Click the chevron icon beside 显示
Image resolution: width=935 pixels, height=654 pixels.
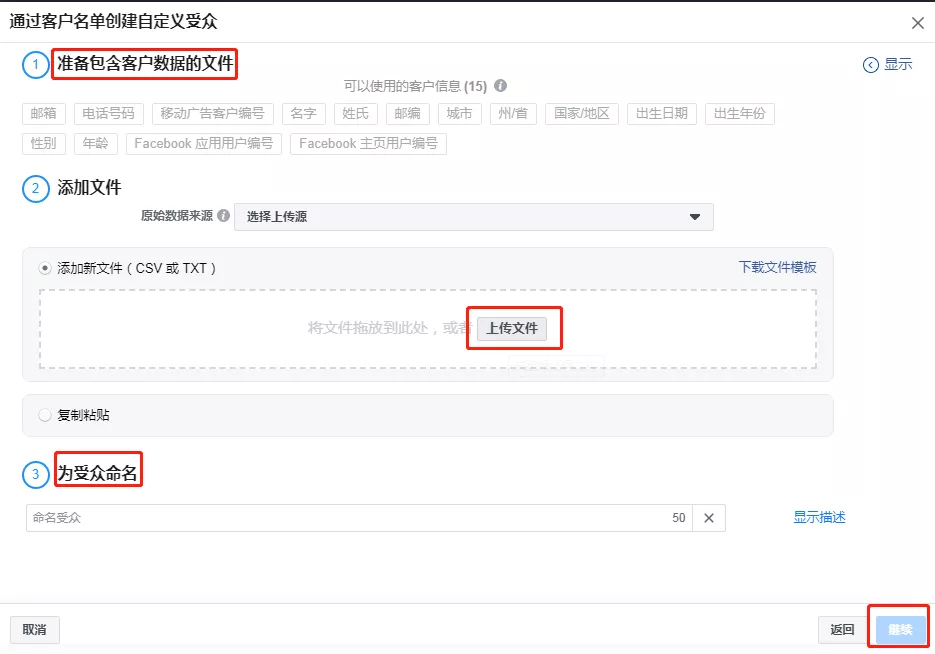(869, 63)
